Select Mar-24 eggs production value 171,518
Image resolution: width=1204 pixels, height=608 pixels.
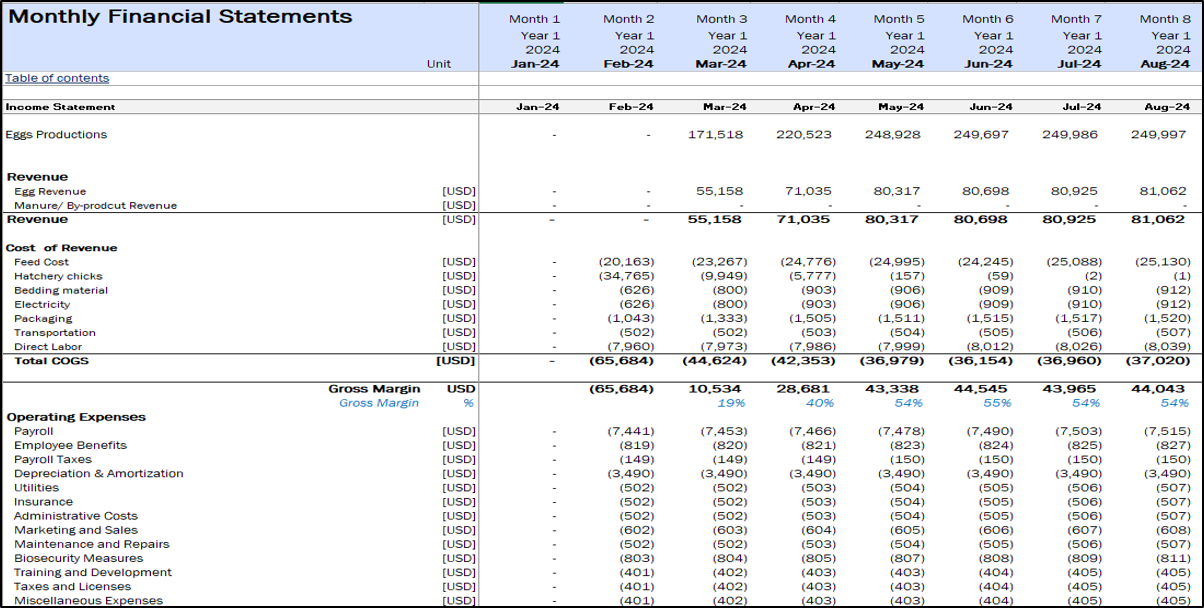click(x=717, y=135)
